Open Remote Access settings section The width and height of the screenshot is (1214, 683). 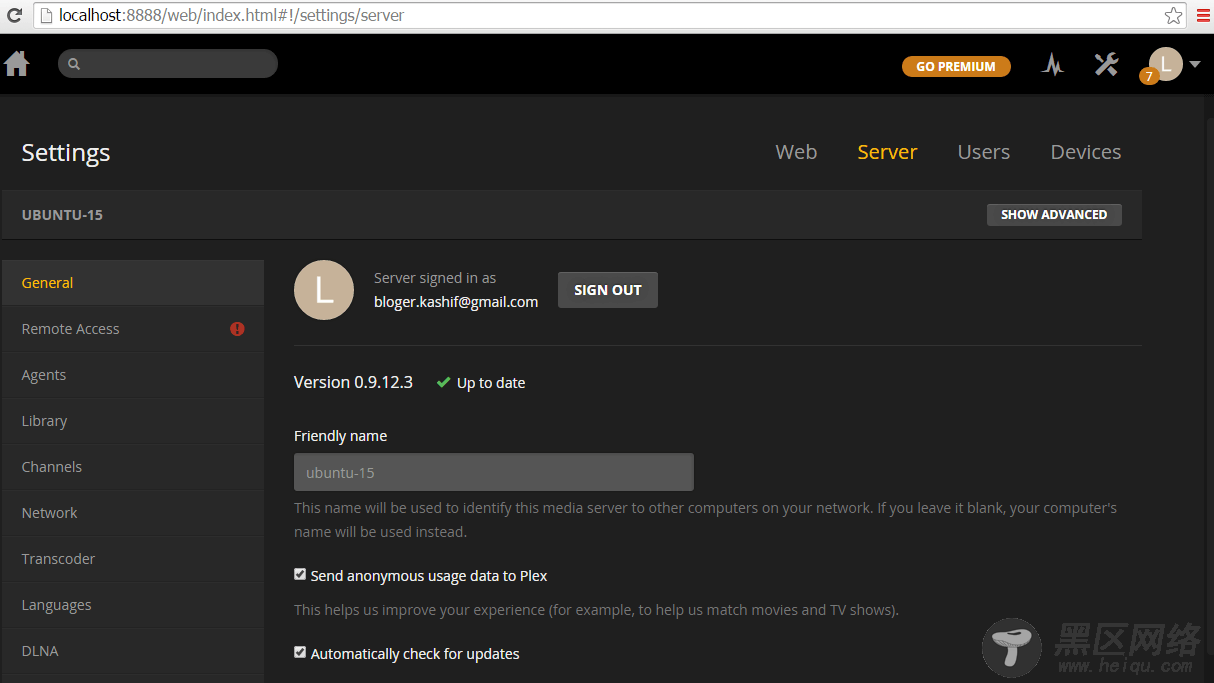pos(133,329)
